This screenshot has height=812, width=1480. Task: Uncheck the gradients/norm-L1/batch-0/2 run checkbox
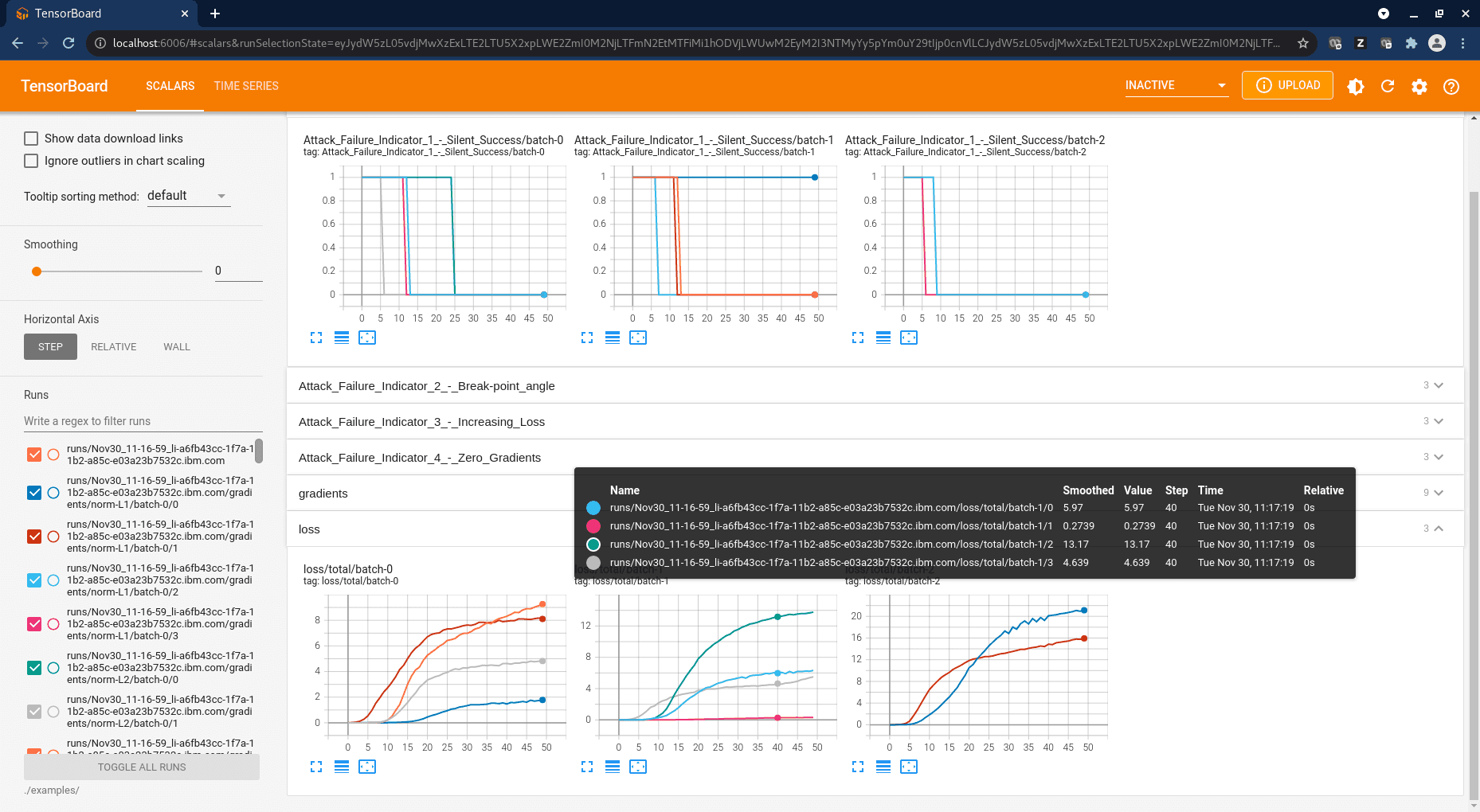[x=34, y=580]
